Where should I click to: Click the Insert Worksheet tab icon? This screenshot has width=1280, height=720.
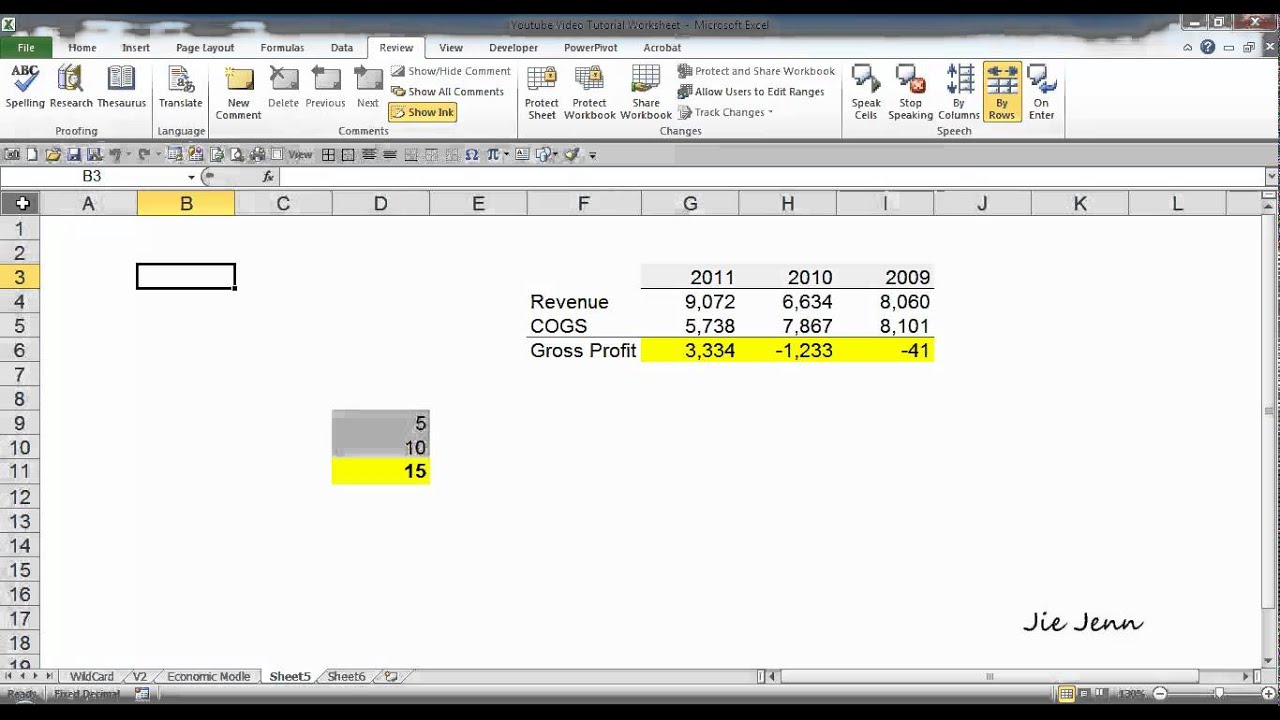tap(391, 677)
